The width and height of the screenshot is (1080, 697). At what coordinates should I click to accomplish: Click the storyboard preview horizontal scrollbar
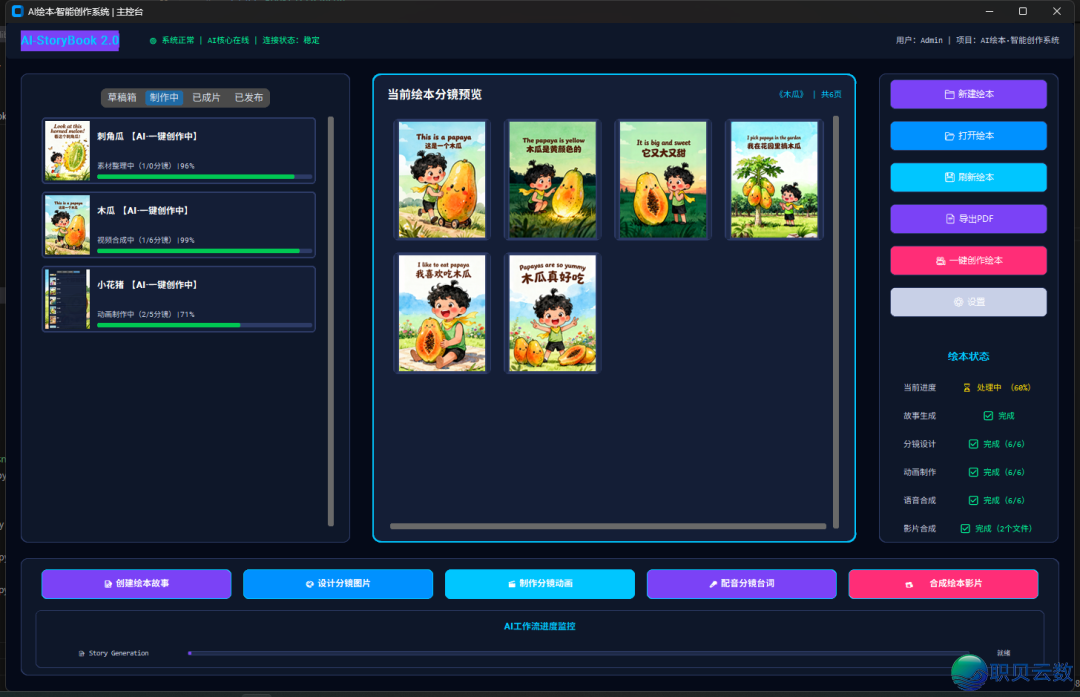(x=608, y=526)
